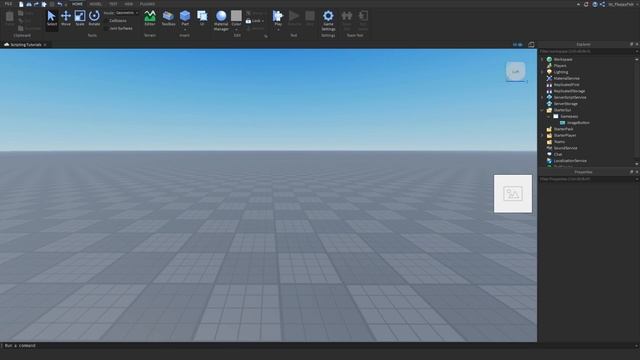Open Game Settings

328,20
